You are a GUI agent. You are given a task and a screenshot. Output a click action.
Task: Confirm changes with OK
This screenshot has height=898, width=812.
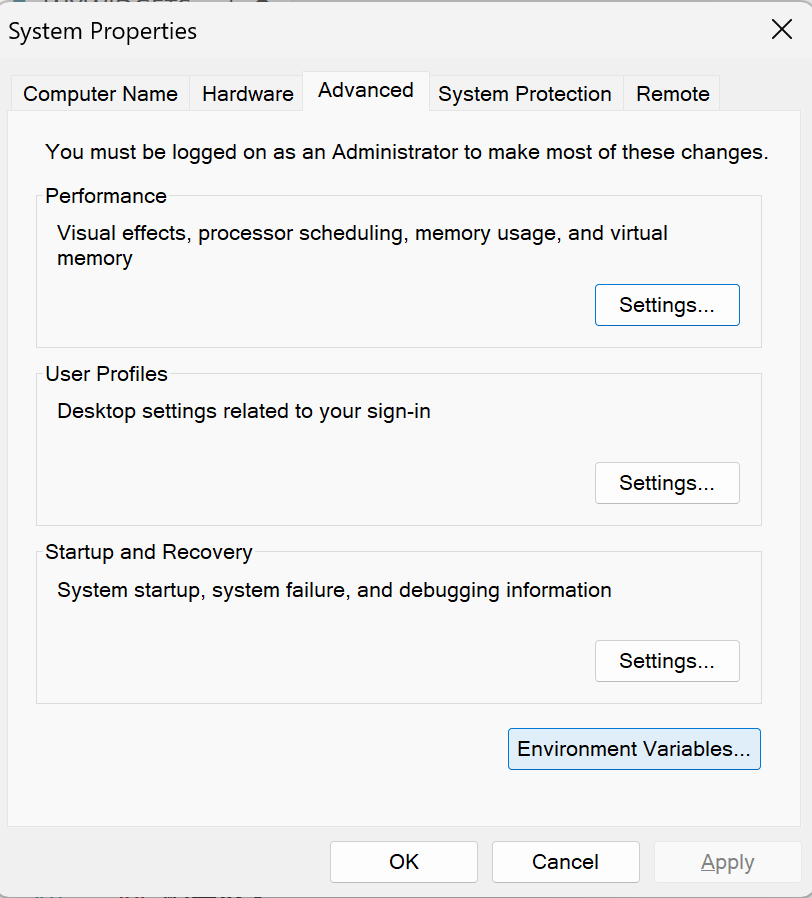pyautogui.click(x=403, y=861)
